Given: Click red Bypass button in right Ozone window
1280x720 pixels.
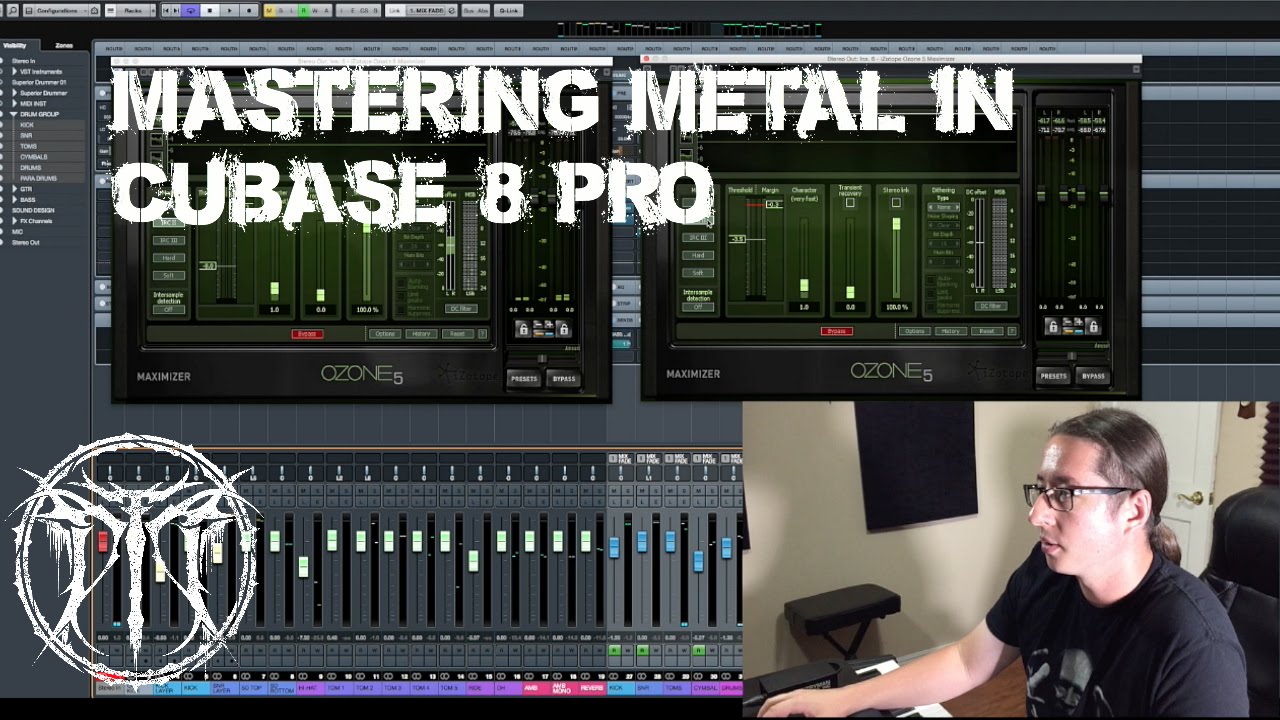Looking at the screenshot, I should pos(837,331).
